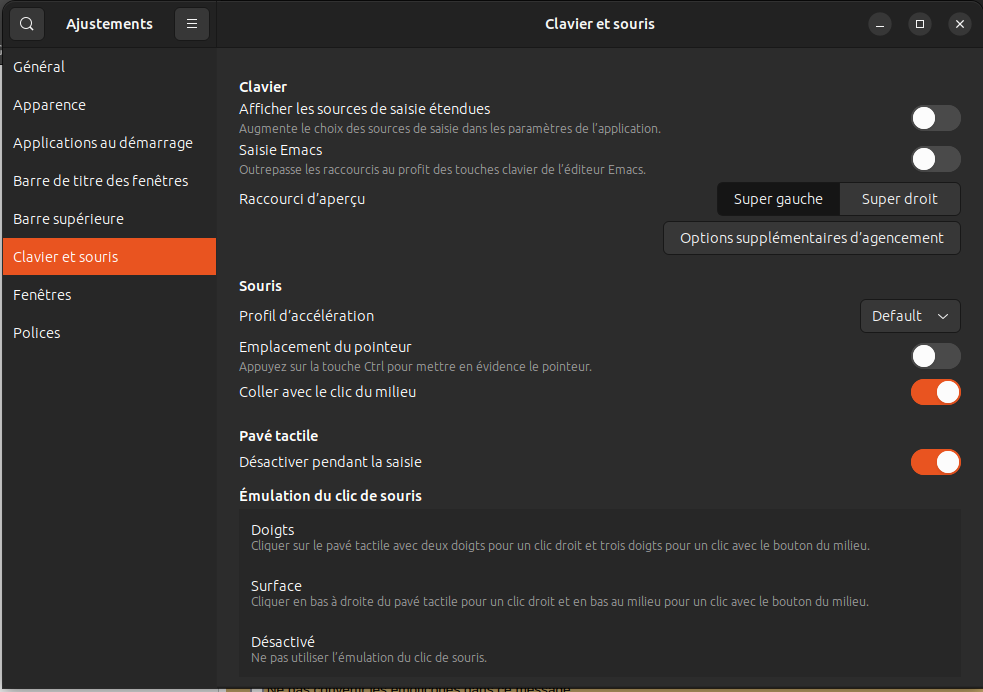Viewport: 983px width, 692px height.
Task: Select 'Doigts' for mouse click emulation
Action: (x=600, y=536)
